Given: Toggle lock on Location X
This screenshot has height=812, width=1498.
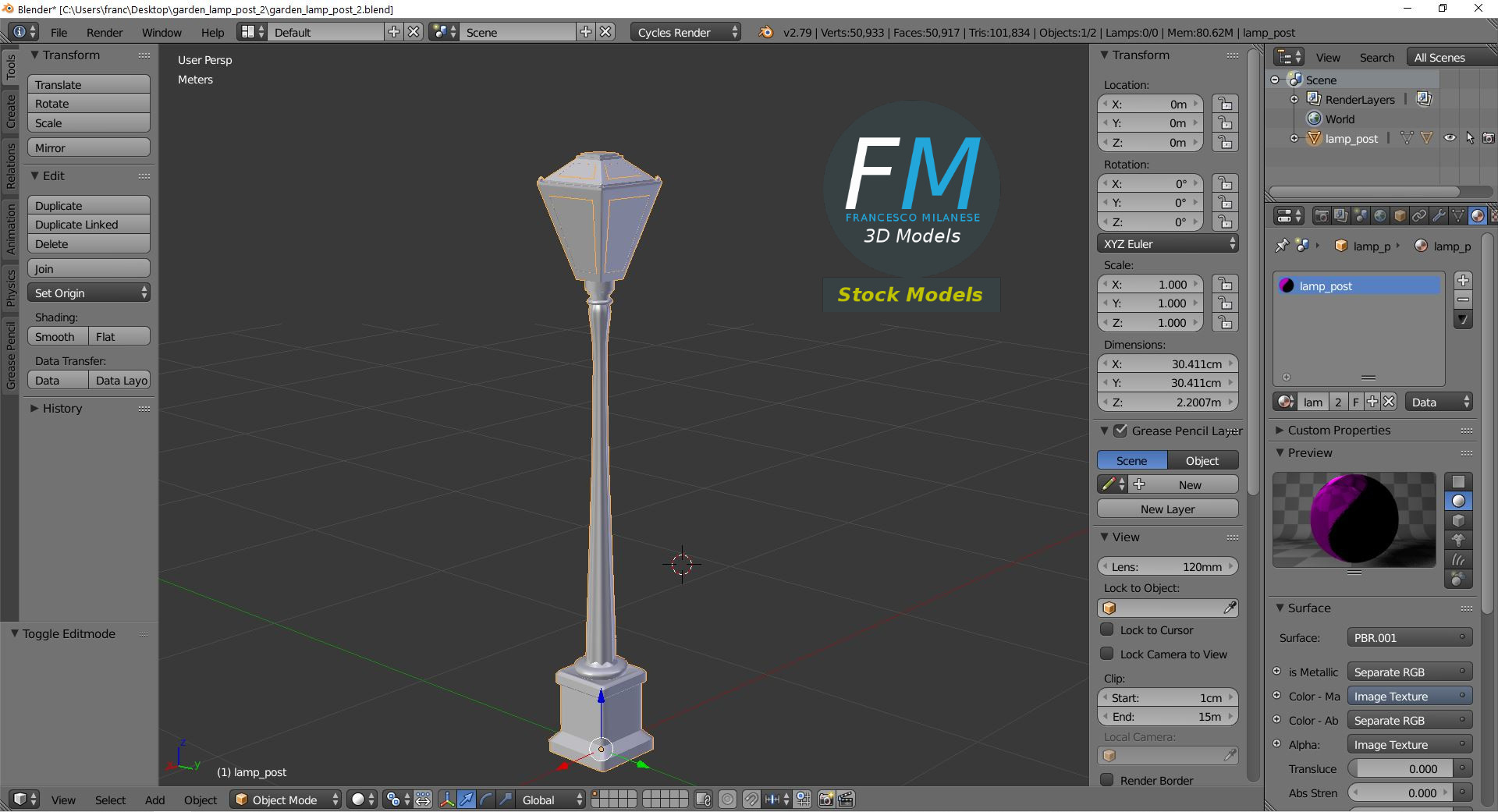Looking at the screenshot, I should coord(1225,104).
